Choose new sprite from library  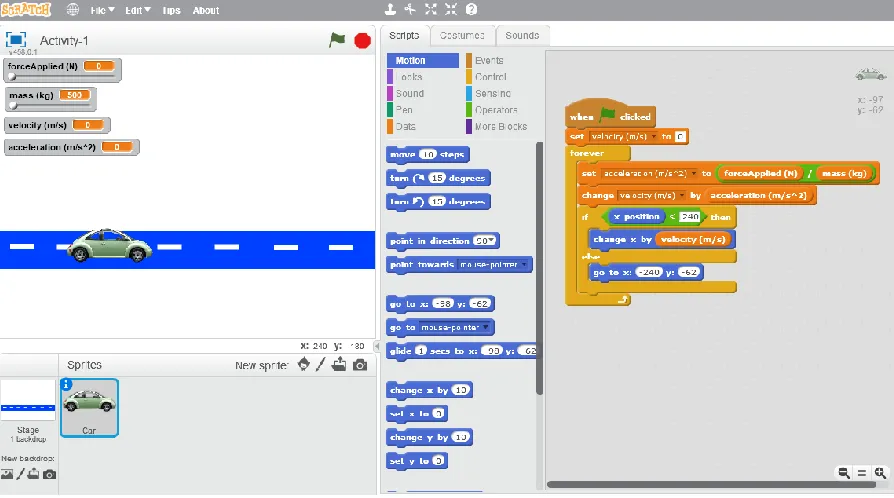click(304, 364)
